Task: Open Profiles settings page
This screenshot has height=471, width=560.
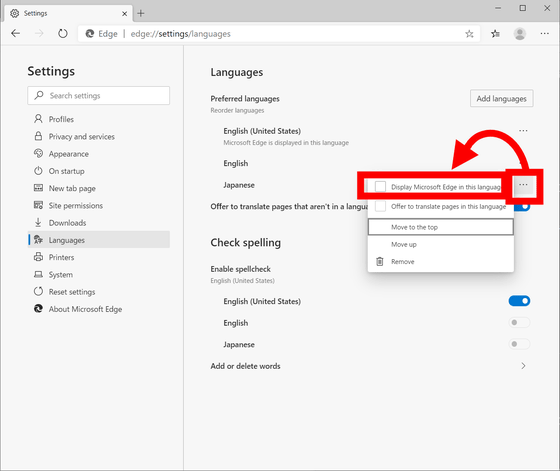Action: (x=99, y=119)
